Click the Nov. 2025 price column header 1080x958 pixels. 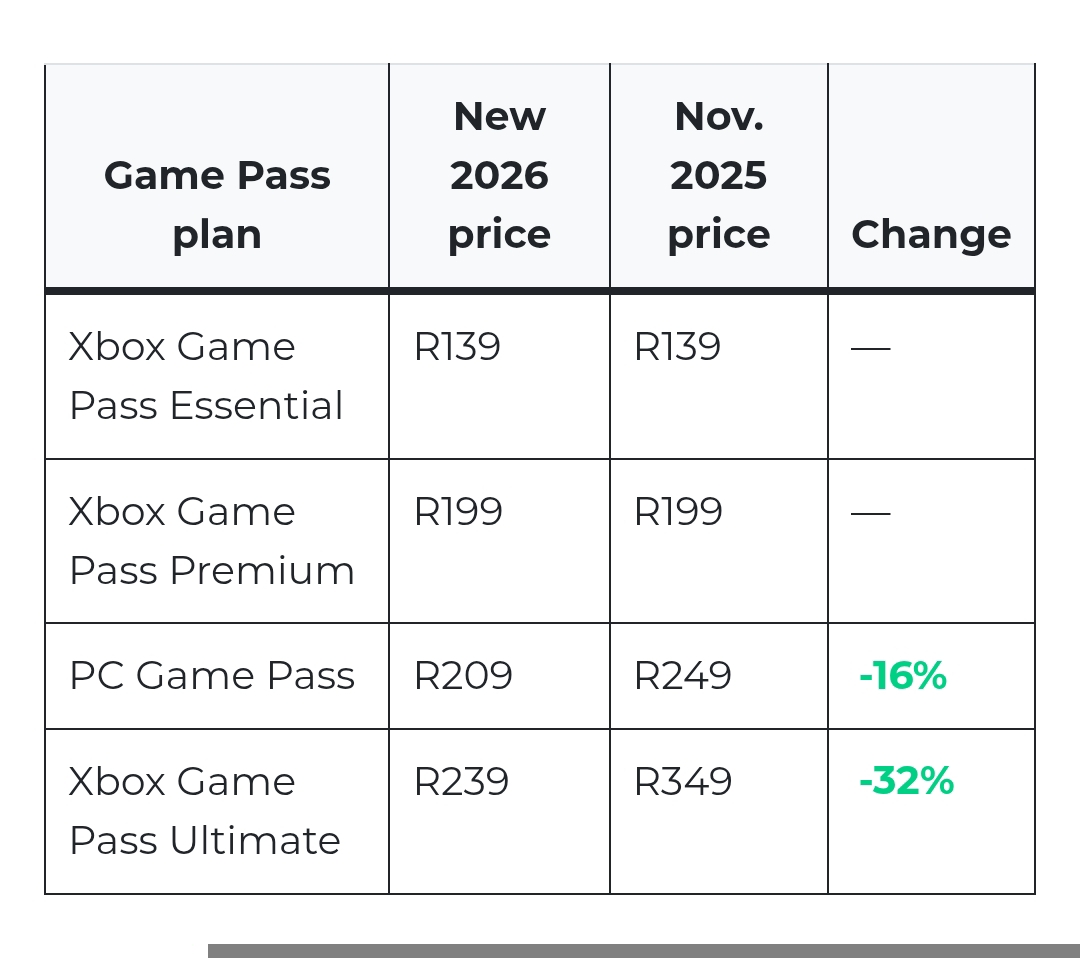pyautogui.click(x=718, y=176)
